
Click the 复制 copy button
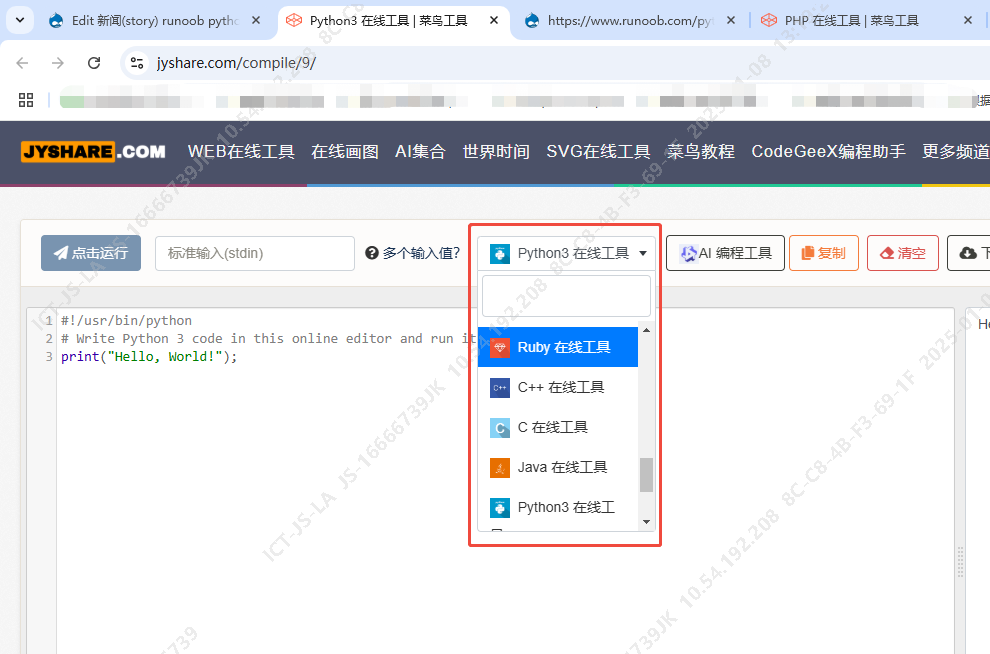coord(824,253)
